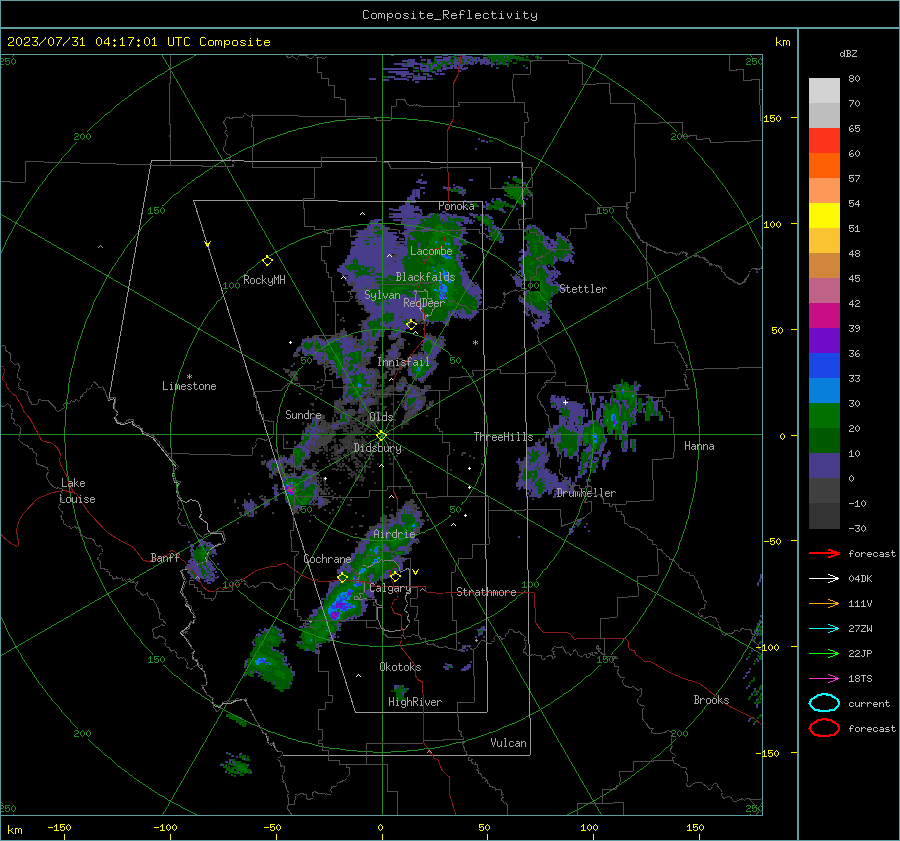Click the Drumheller city label
Screen dimensions: 900x841
tap(586, 493)
